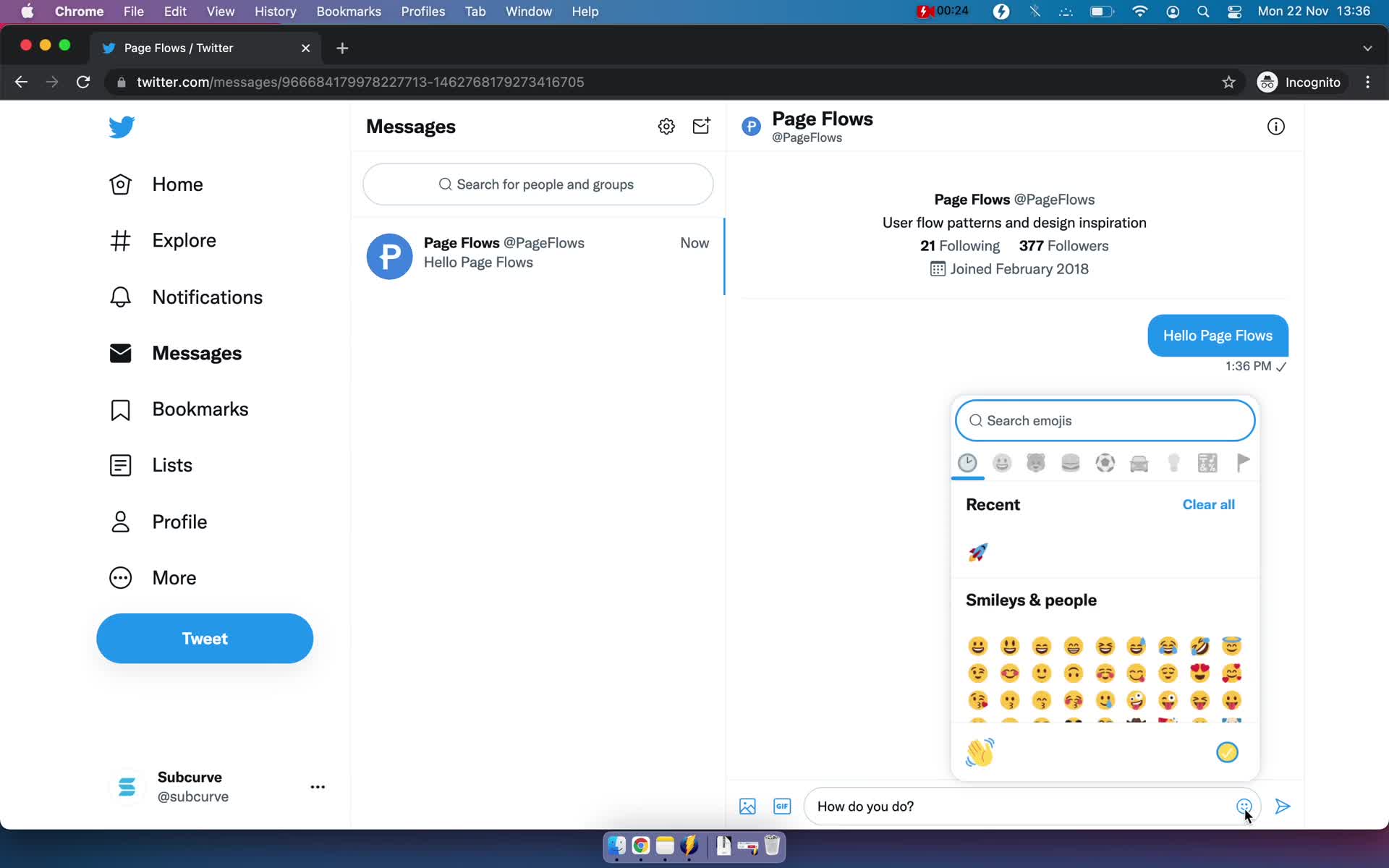Open the objects emoji category tab
This screenshot has height=868, width=1389.
point(1173,462)
